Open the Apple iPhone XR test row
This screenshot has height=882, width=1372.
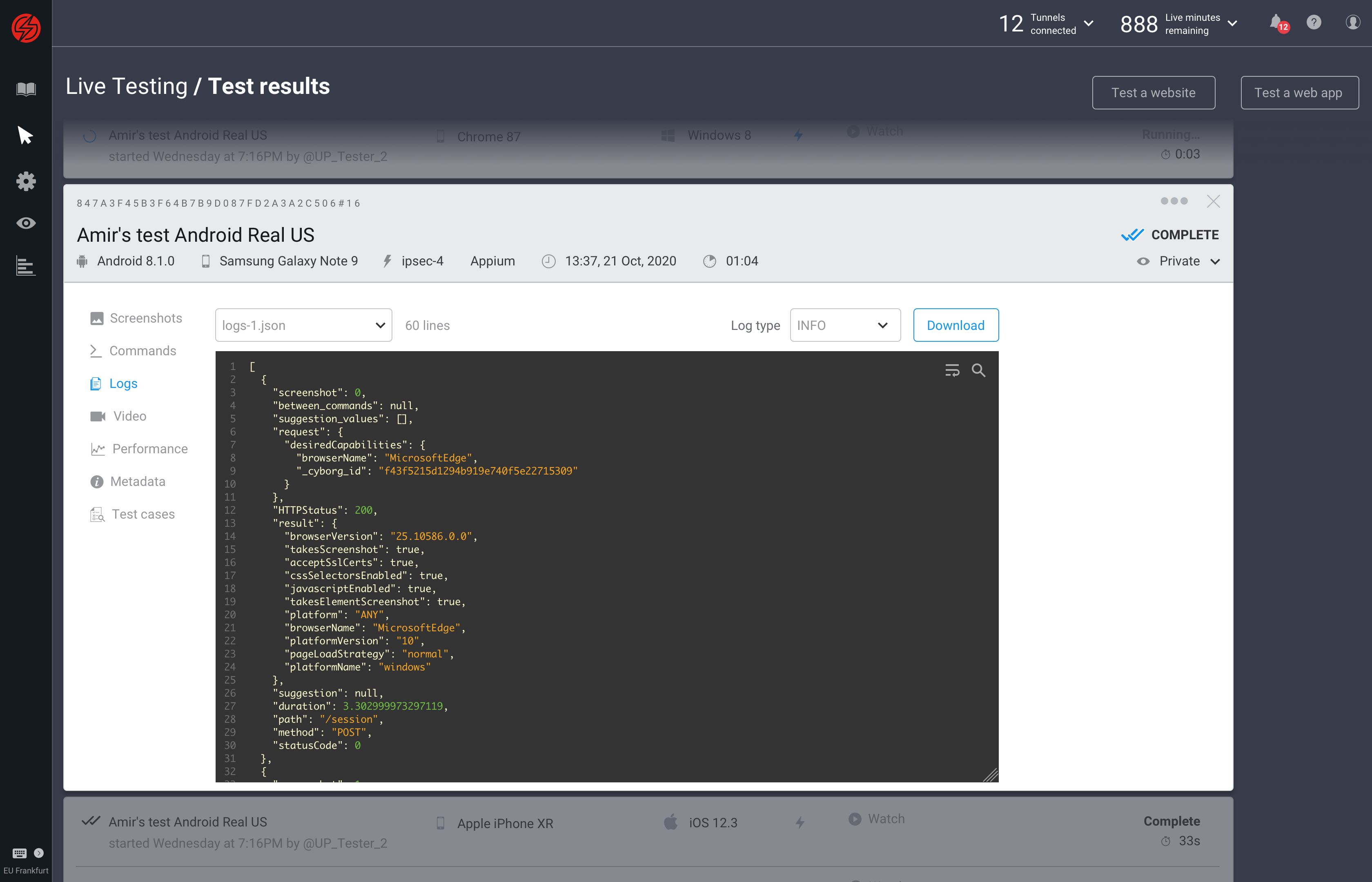648,832
